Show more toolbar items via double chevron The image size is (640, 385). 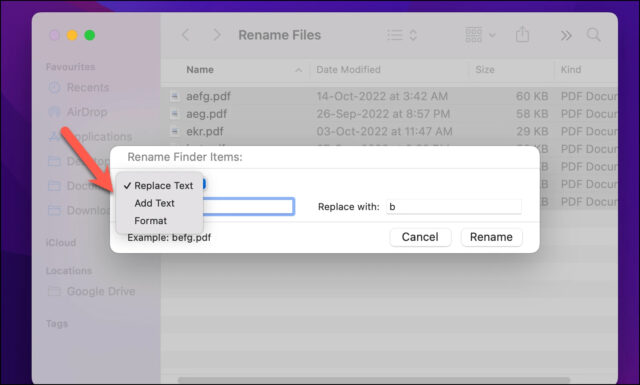[566, 36]
